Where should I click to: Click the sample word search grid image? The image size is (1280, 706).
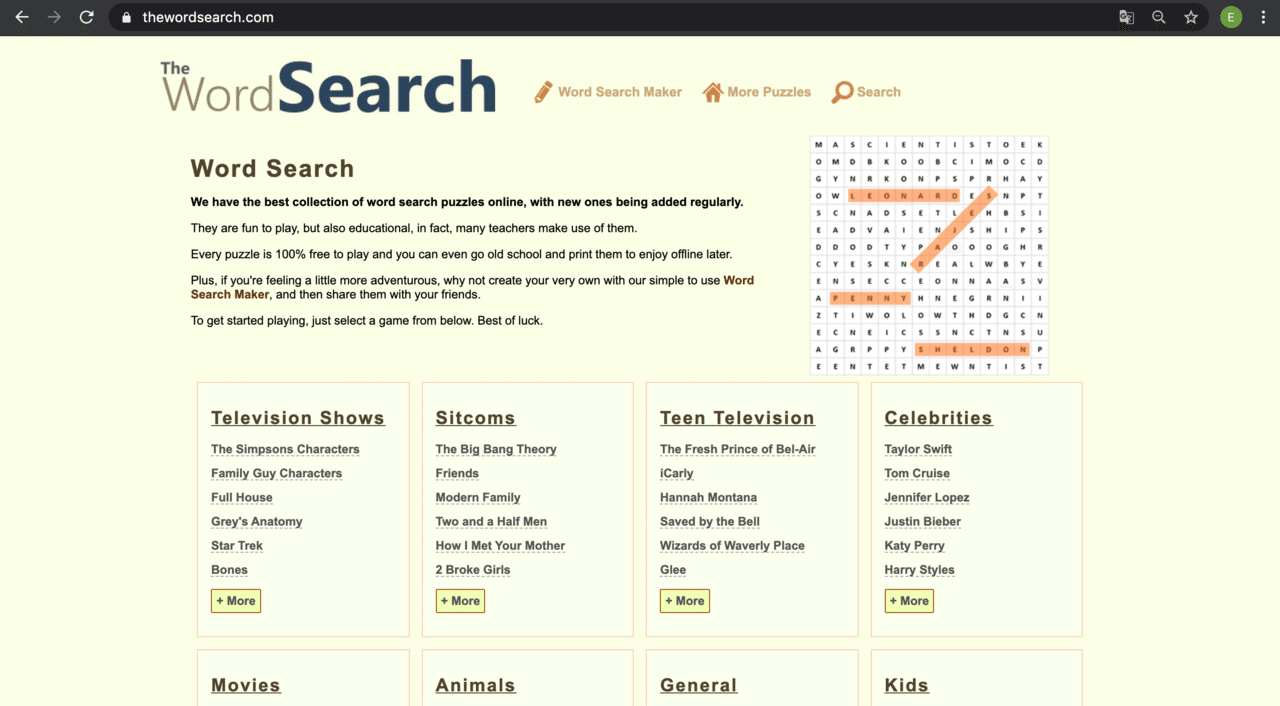tap(929, 255)
